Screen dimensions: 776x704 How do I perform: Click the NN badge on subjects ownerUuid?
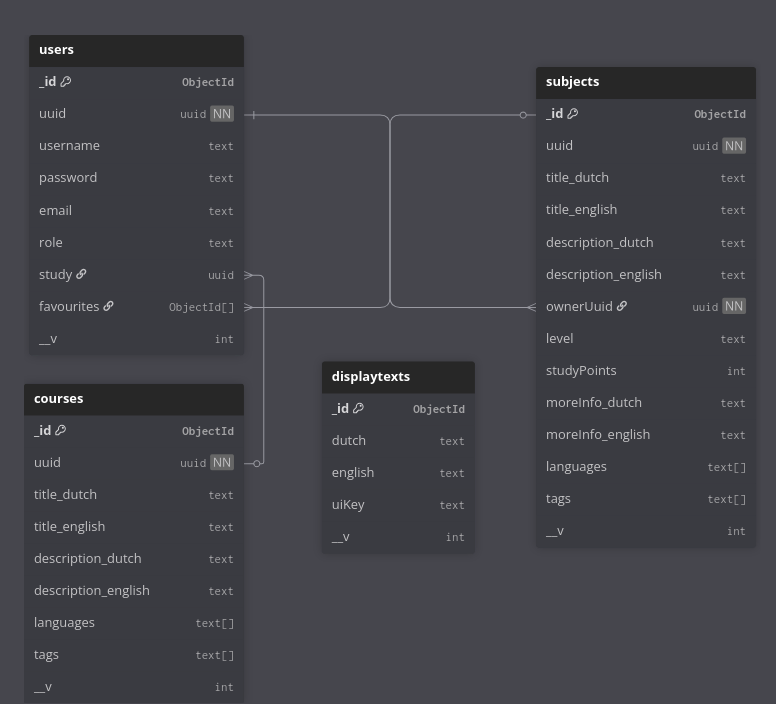tap(734, 307)
